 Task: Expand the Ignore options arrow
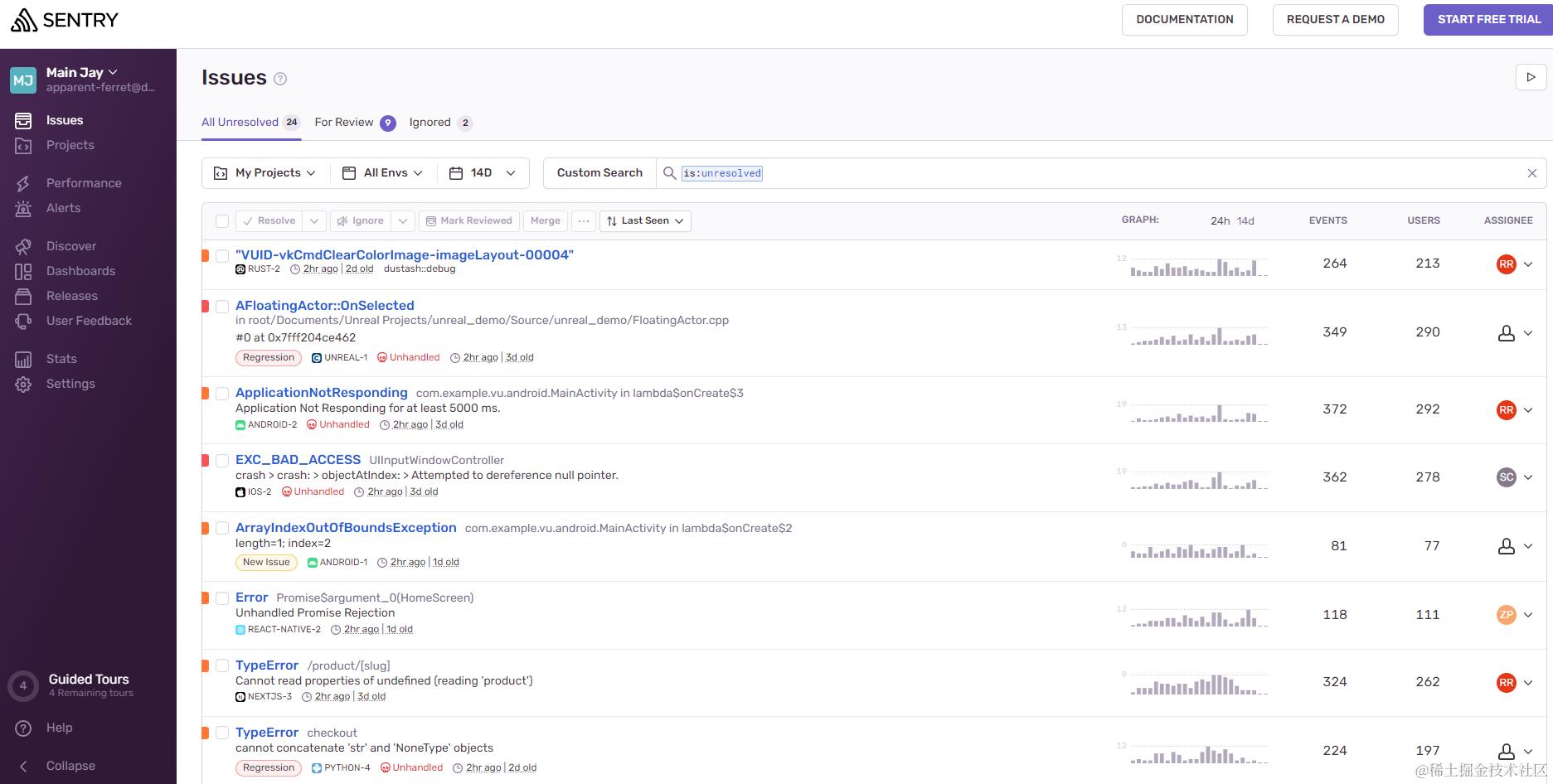coord(402,221)
